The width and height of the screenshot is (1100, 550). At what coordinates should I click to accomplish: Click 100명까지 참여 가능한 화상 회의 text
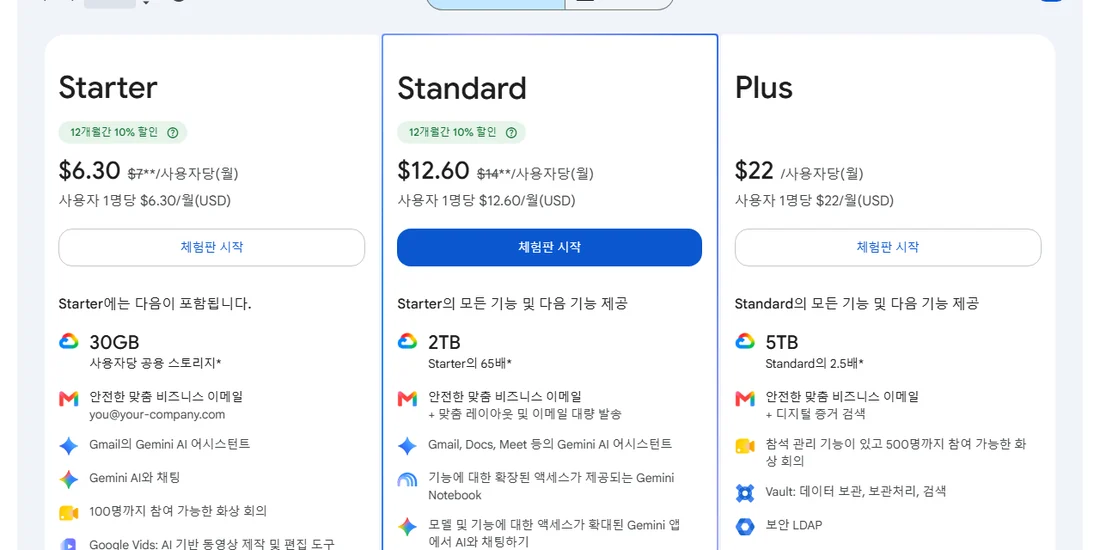click(178, 511)
